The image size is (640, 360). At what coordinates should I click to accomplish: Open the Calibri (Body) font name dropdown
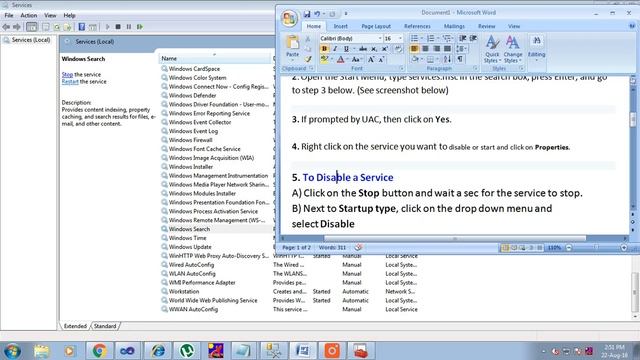coord(380,38)
